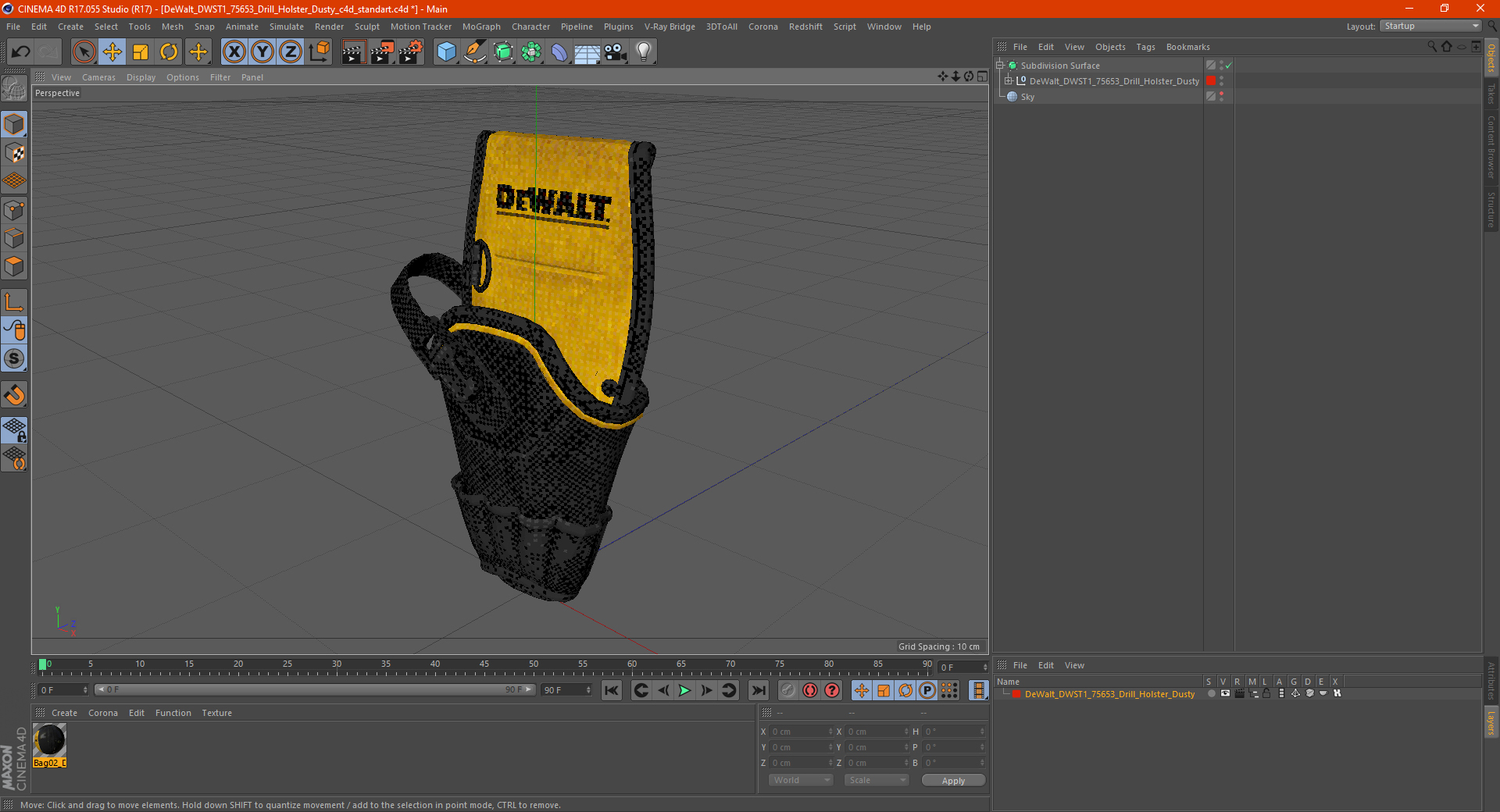The height and width of the screenshot is (812, 1500).
Task: Toggle autokeying button
Action: [x=810, y=690]
